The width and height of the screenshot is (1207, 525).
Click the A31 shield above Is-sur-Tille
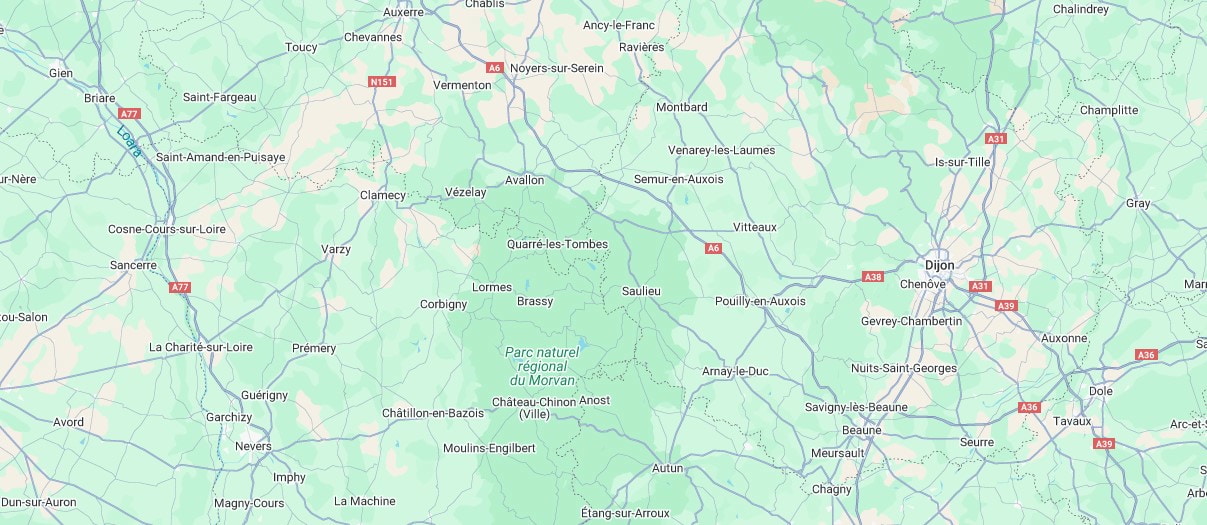click(x=995, y=139)
